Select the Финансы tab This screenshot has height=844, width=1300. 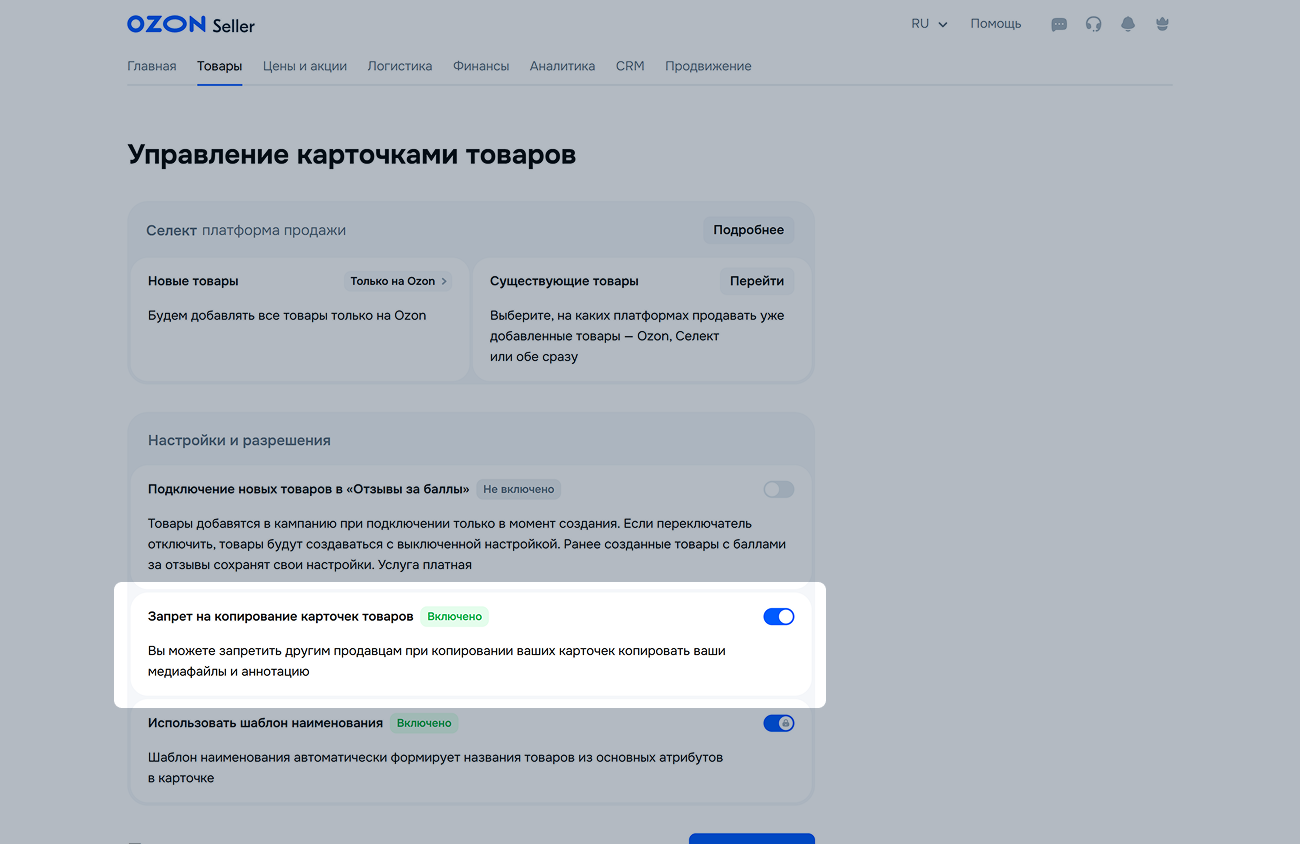click(x=481, y=66)
